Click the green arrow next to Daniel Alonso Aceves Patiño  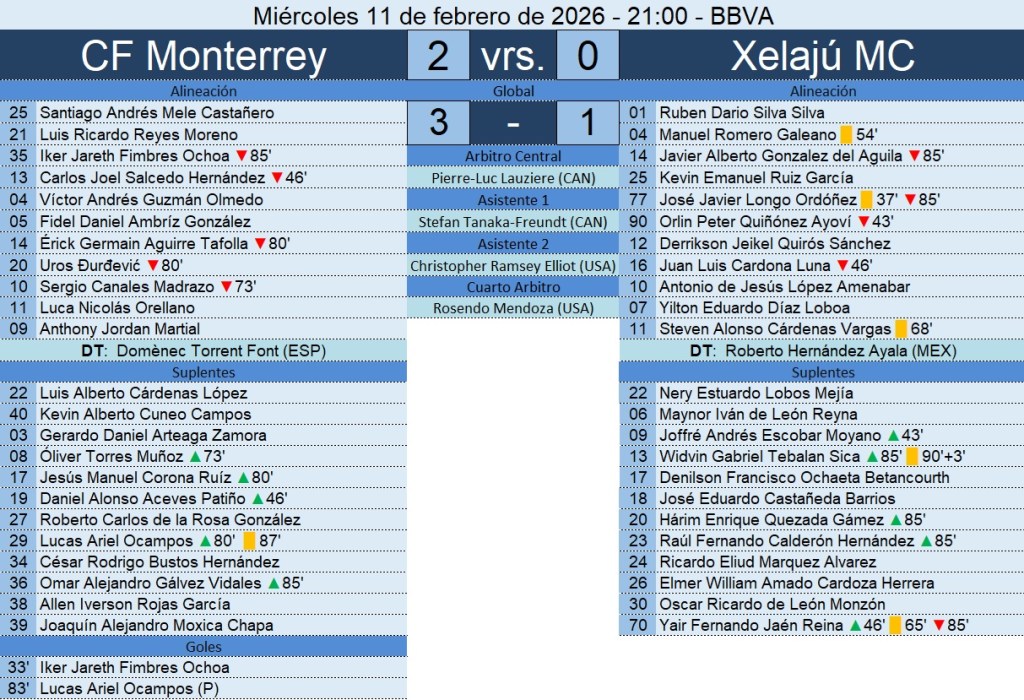point(257,499)
